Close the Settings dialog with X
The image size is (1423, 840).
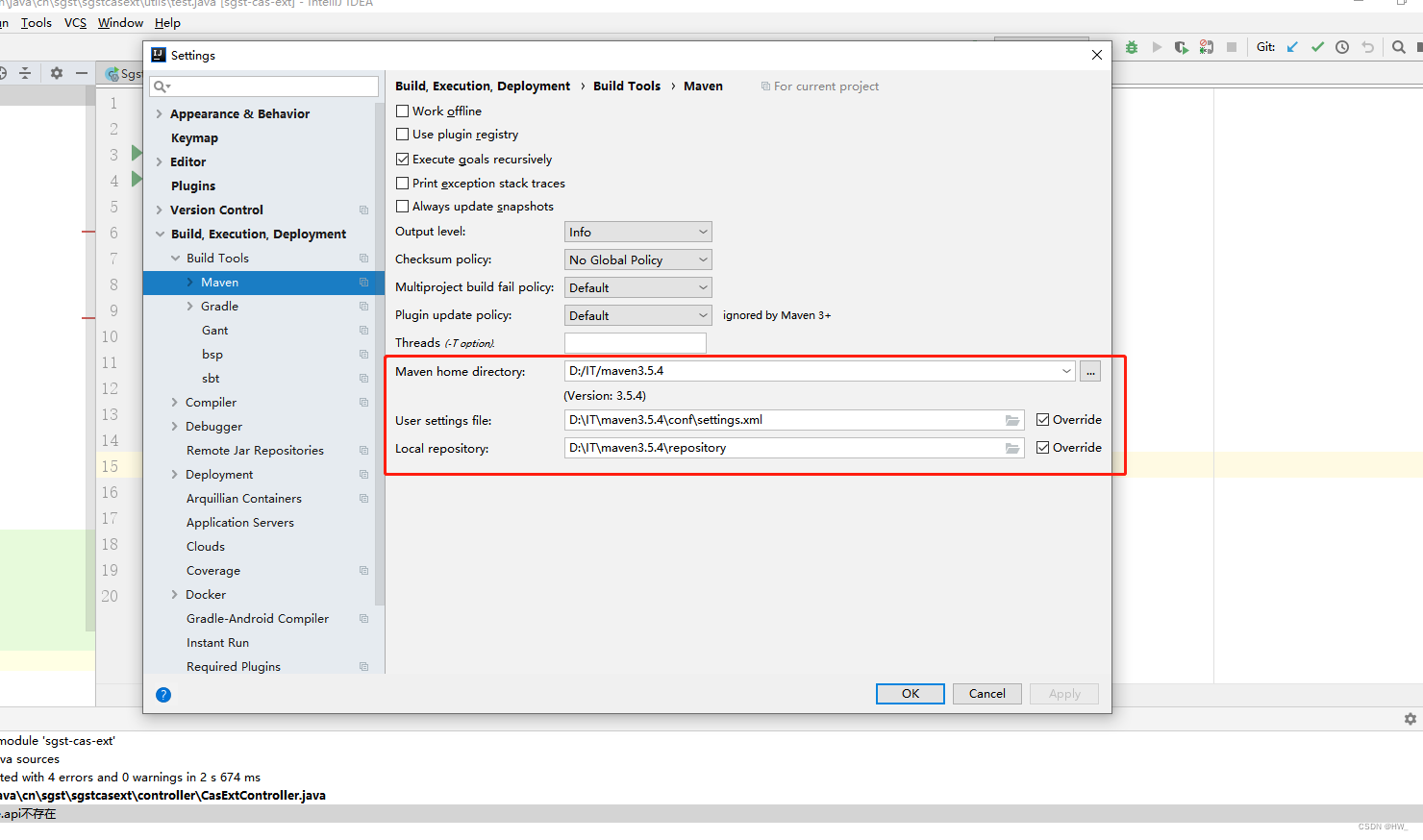(x=1097, y=55)
